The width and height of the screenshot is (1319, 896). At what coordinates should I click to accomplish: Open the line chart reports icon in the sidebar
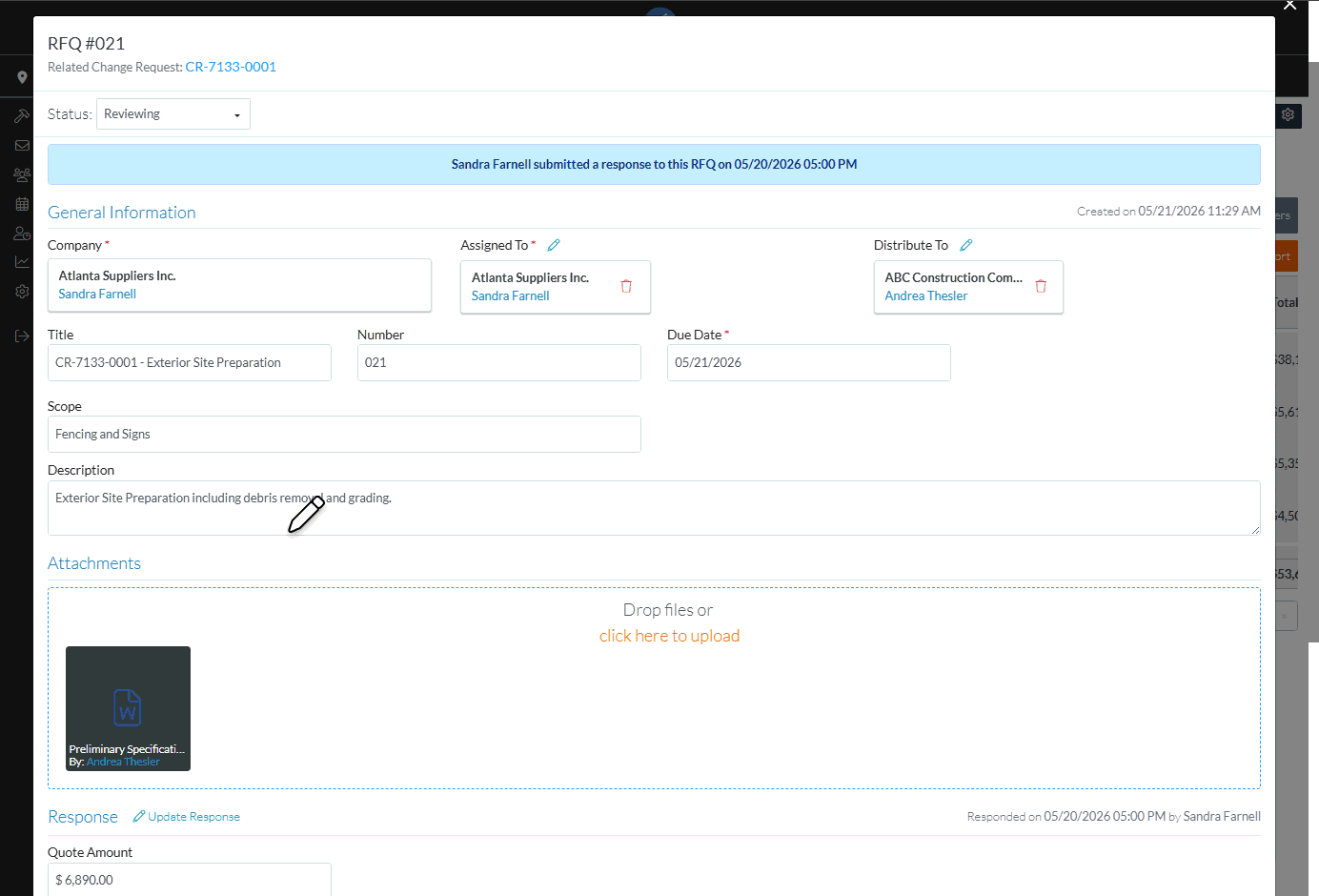(22, 262)
